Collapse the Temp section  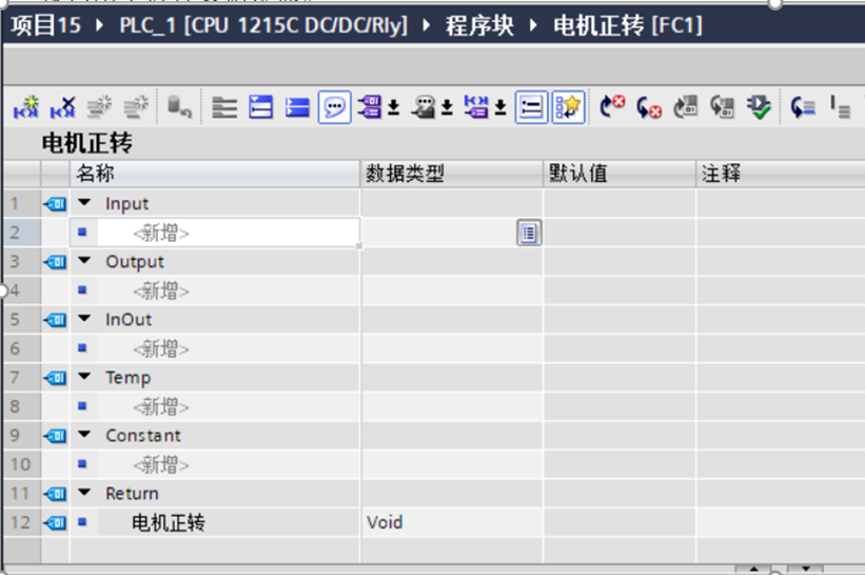(x=84, y=376)
